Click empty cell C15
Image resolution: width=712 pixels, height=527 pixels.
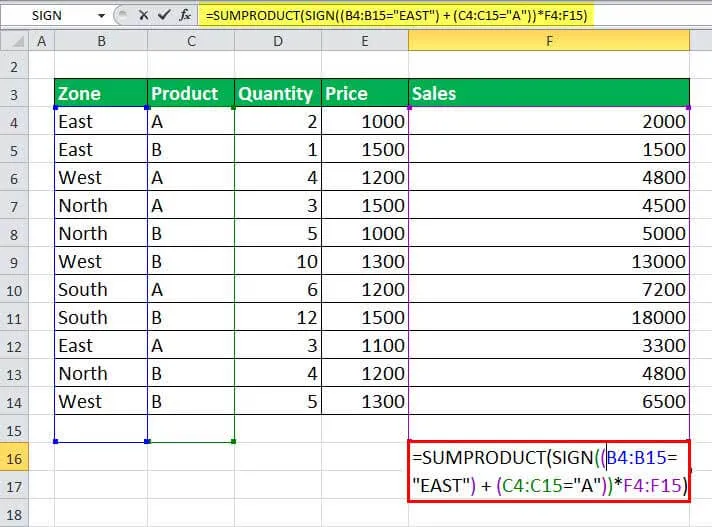click(191, 429)
